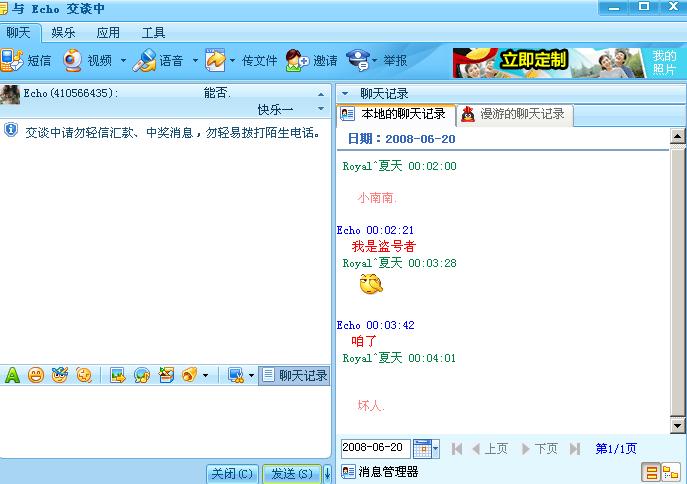687x484 pixels.
Task: Click the screen capture scissors icon
Action: (x=236, y=375)
